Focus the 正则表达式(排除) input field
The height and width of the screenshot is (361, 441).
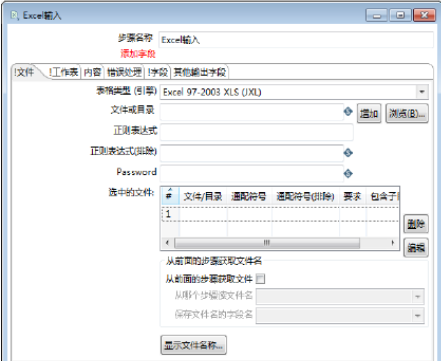252,153
